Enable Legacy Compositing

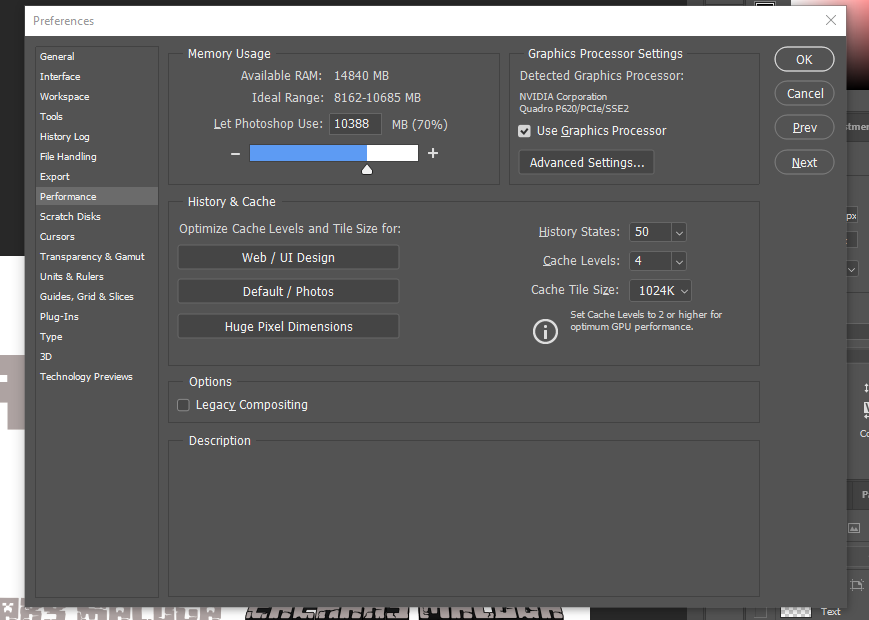[183, 405]
